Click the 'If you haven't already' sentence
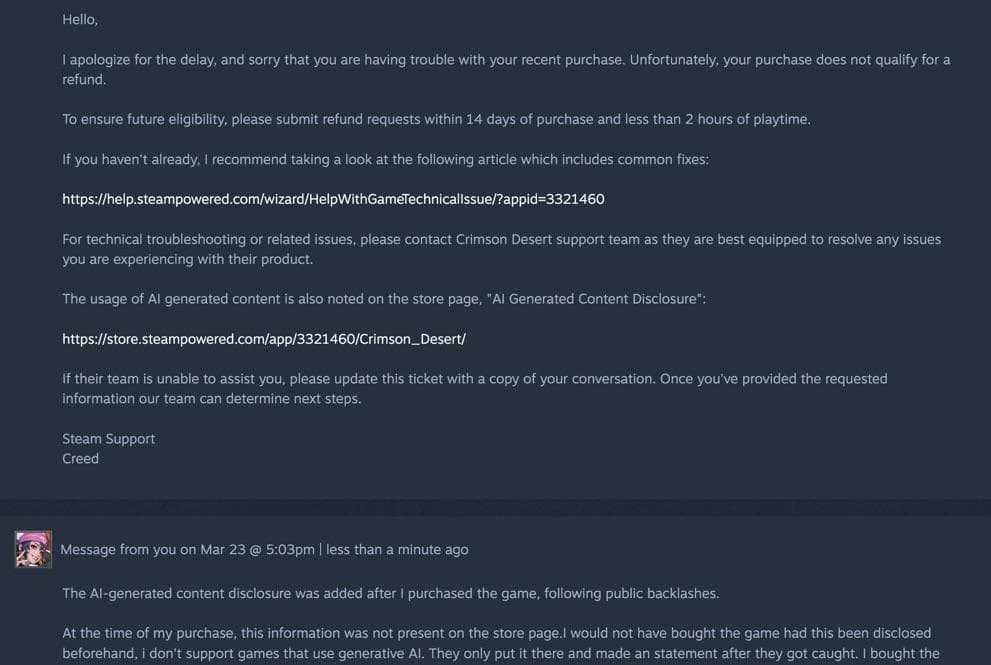The width and height of the screenshot is (991, 665). [385, 159]
